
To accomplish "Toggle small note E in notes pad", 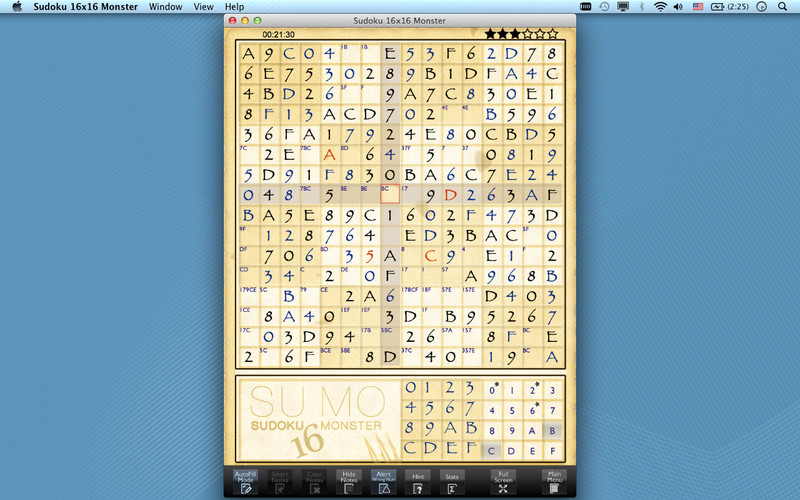I will pyautogui.click(x=532, y=451).
